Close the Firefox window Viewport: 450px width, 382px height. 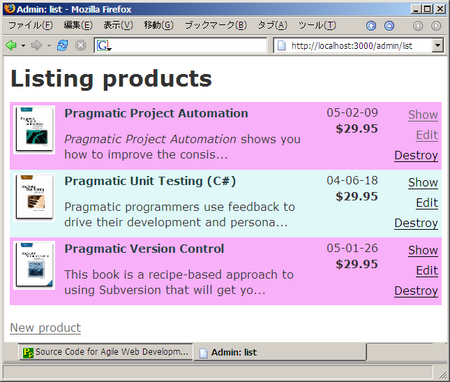440,9
